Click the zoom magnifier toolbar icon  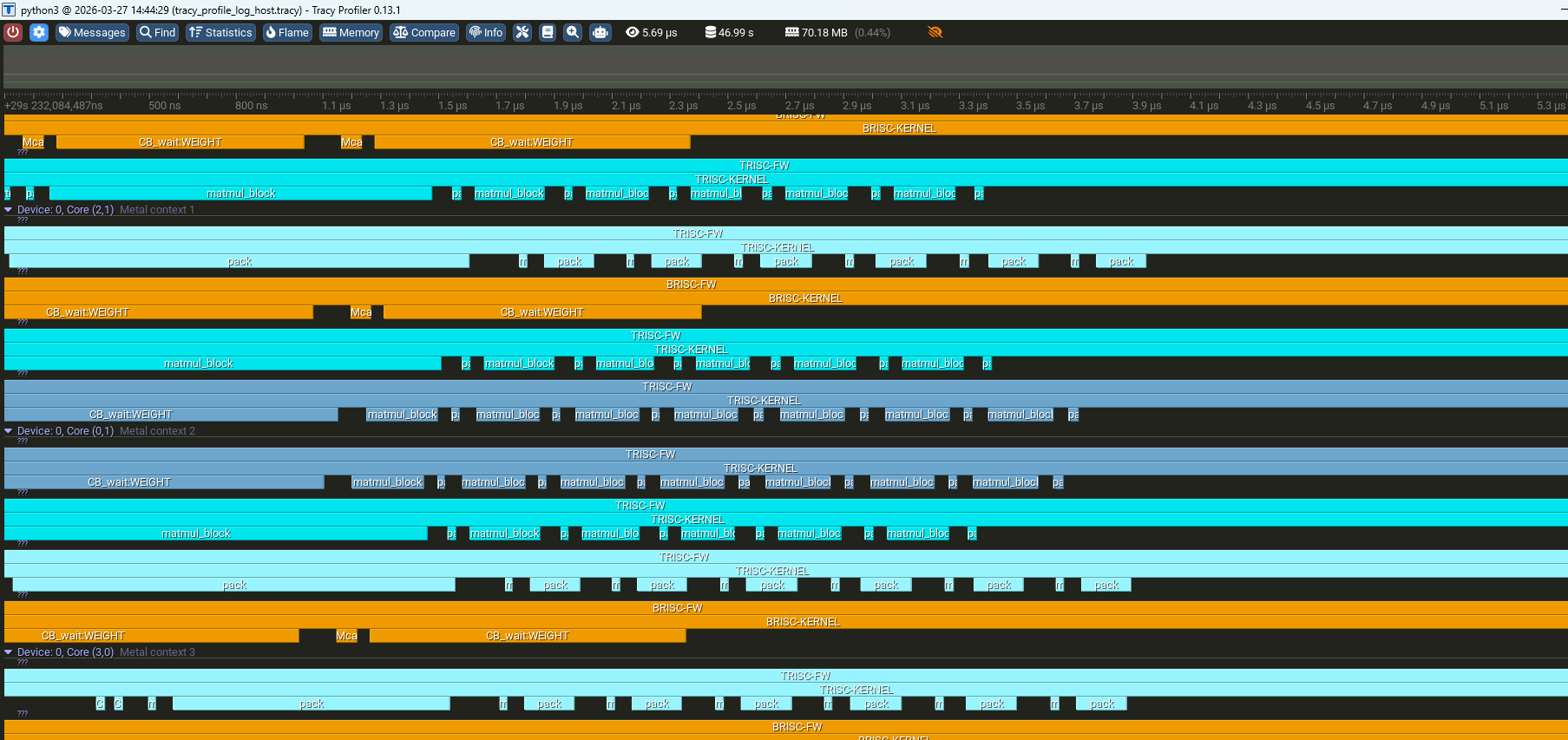(x=573, y=32)
